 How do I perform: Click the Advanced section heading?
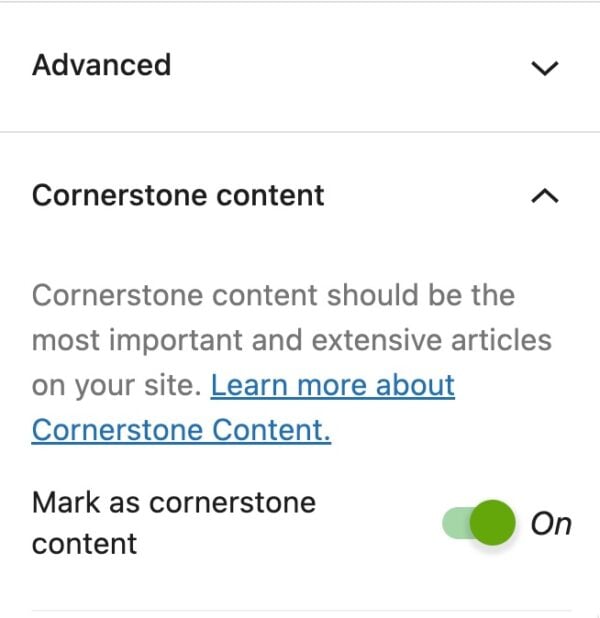coord(101,66)
